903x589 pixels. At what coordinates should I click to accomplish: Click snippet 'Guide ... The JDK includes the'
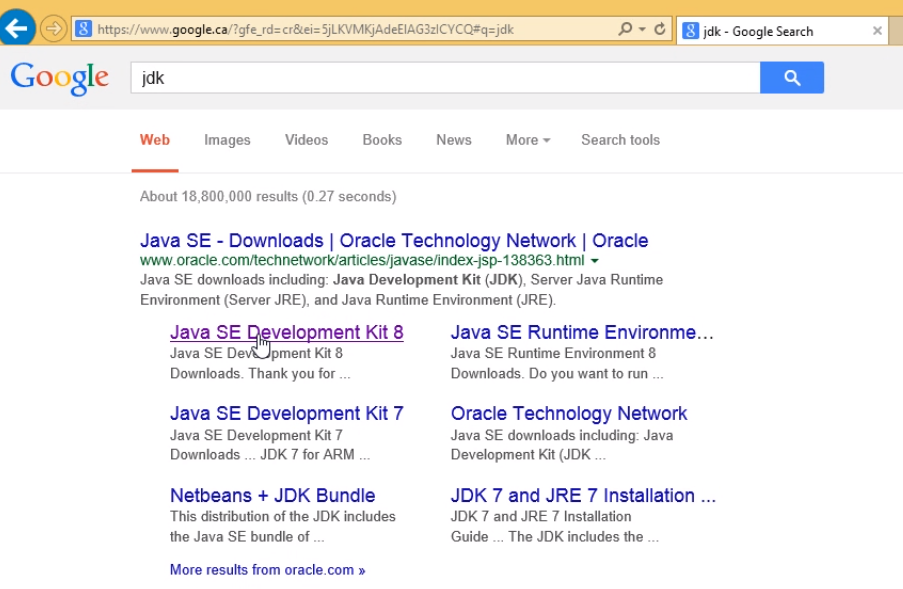554,537
